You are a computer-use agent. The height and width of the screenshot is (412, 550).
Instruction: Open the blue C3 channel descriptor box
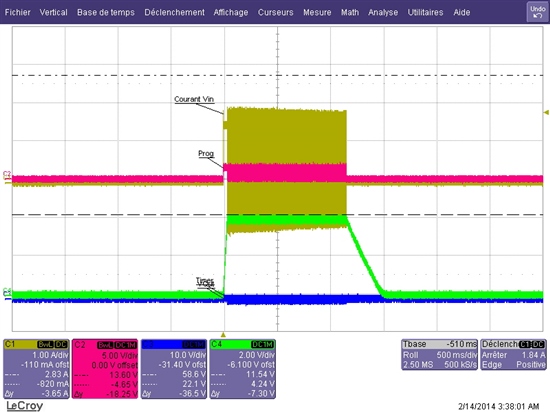click(x=174, y=369)
